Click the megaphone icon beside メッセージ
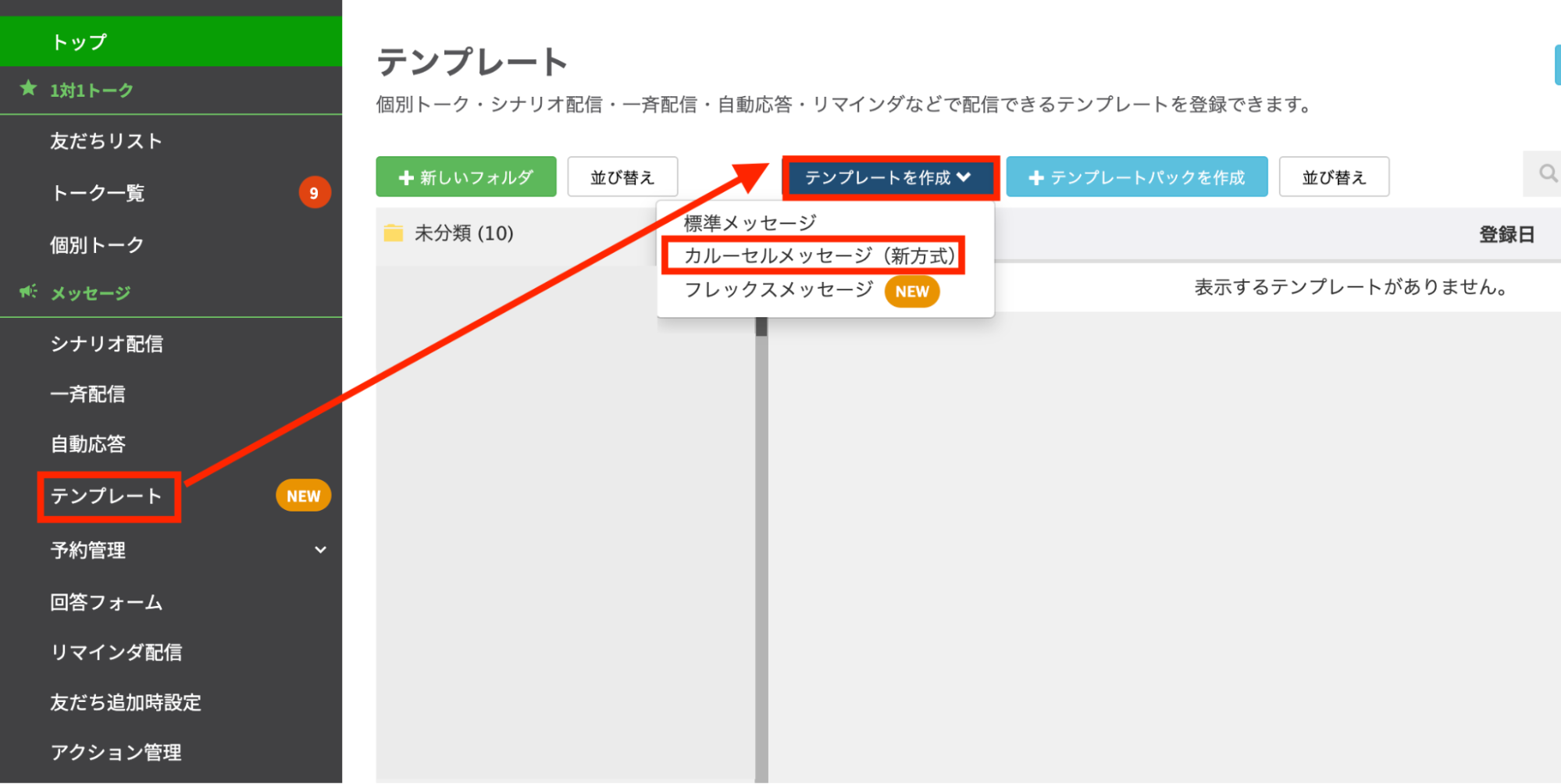Viewport: 1561px width, 784px height. click(x=28, y=290)
